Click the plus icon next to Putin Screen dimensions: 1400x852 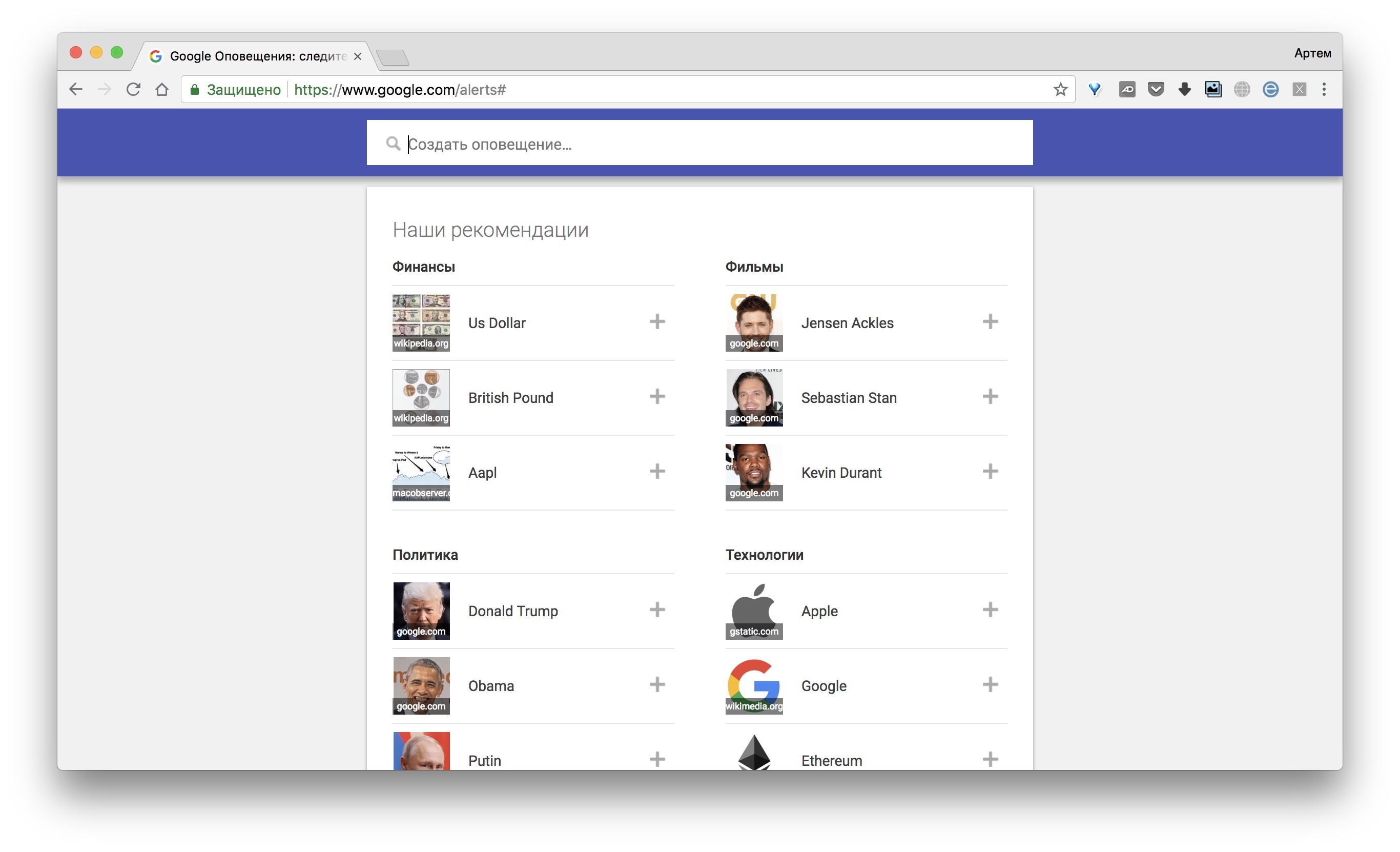pyautogui.click(x=657, y=759)
